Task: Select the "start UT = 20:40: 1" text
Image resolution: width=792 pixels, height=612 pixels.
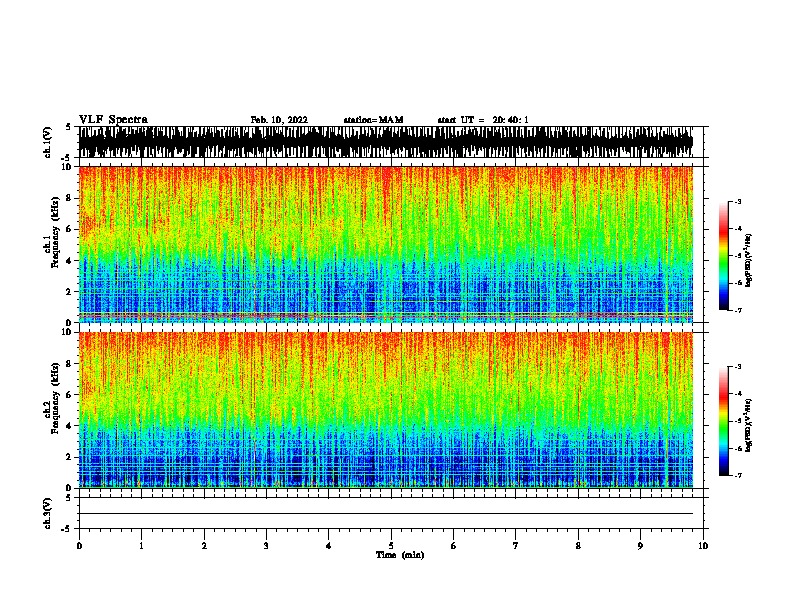Action: point(483,120)
